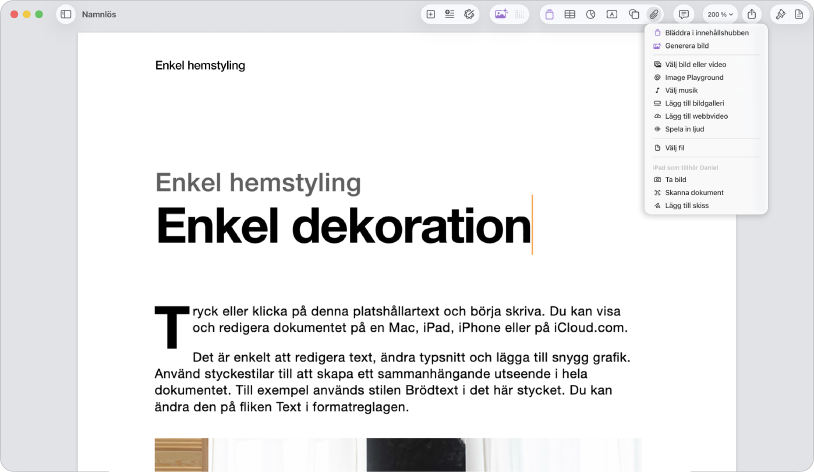Click the add page icon in toolbar
The image size is (814, 473).
431,15
